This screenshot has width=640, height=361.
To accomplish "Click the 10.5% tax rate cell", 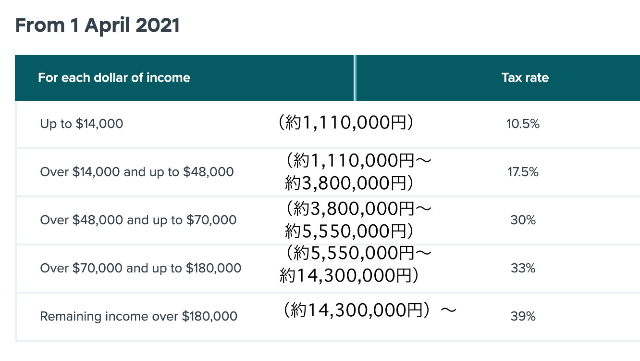I will click(523, 124).
